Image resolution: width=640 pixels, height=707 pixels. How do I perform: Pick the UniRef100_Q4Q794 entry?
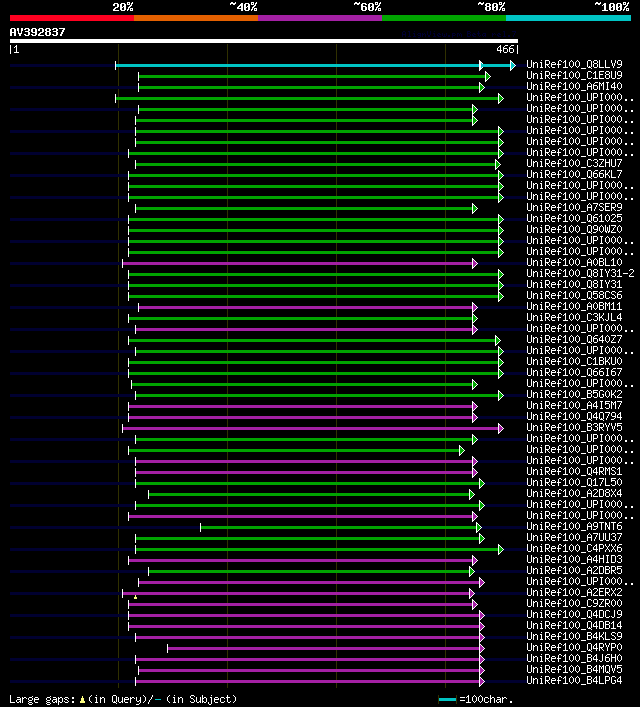(574, 416)
